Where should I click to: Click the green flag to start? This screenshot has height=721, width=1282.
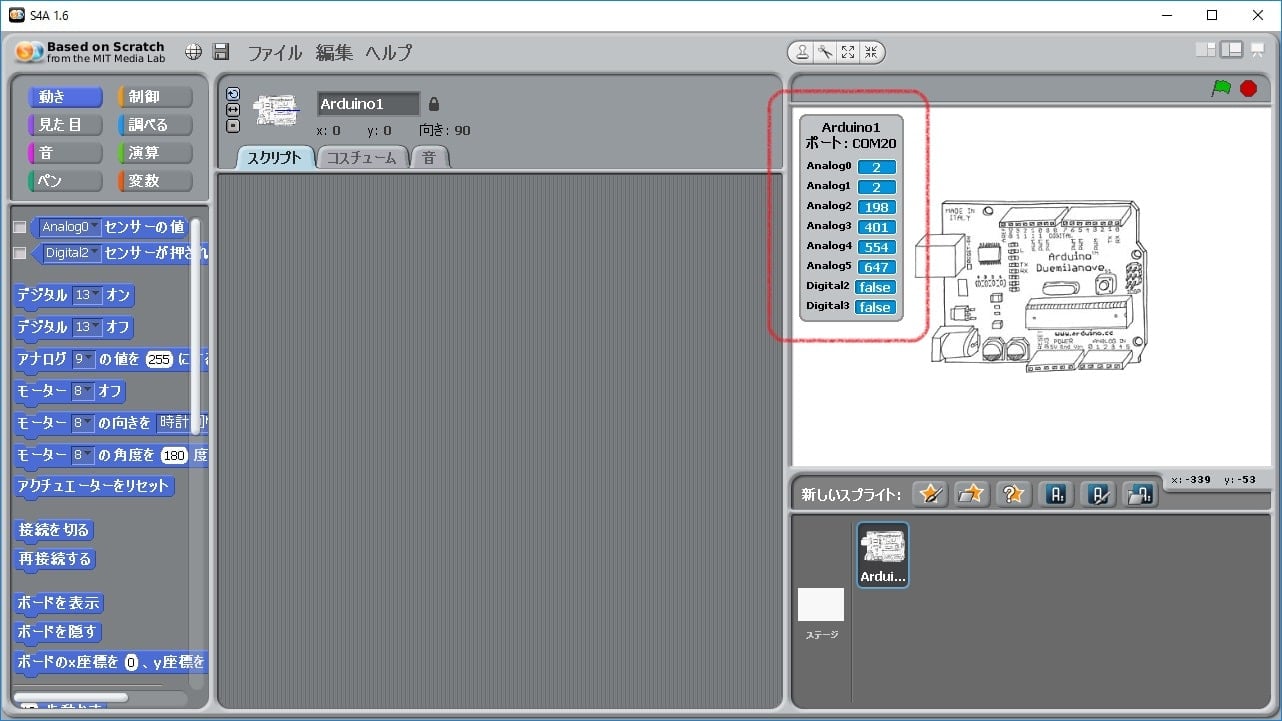[x=1221, y=88]
